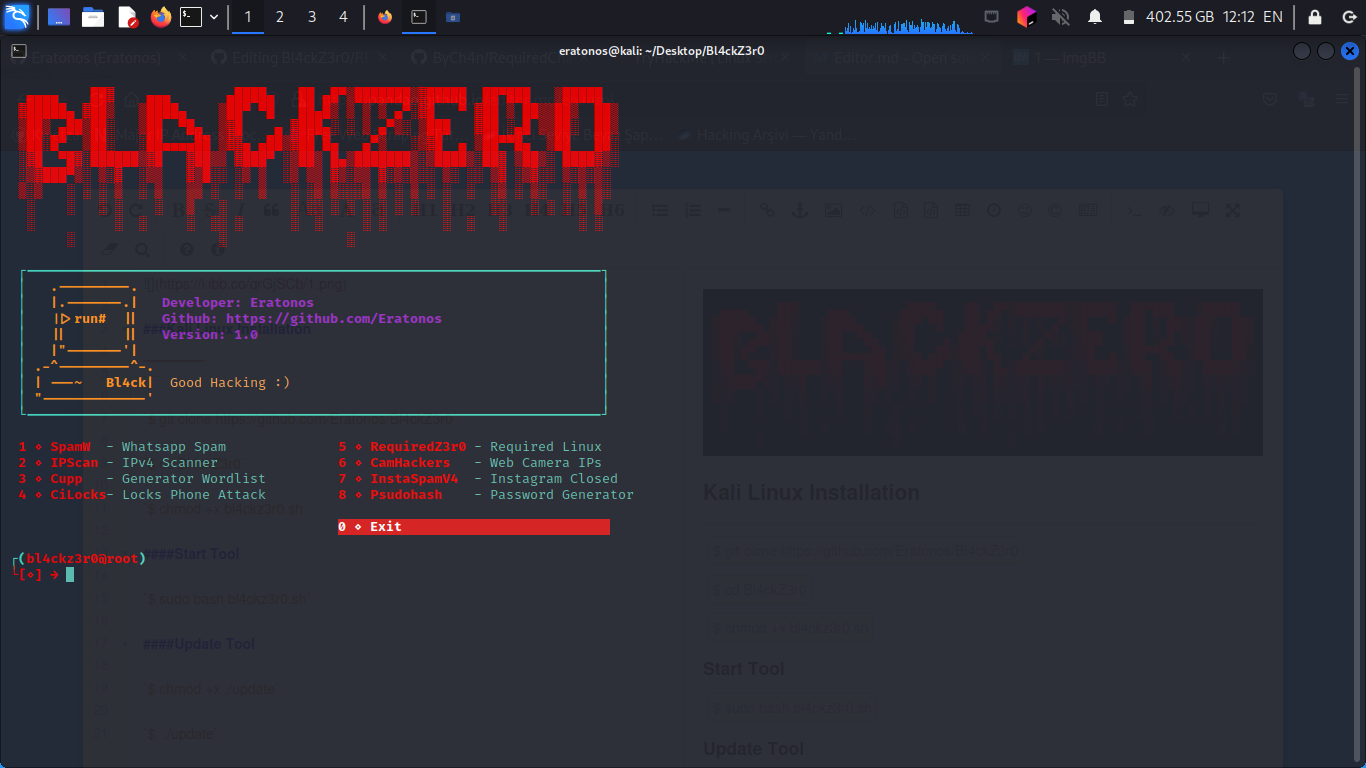1366x768 pixels.
Task: Open the file manager launcher in panel
Action: click(x=93, y=17)
